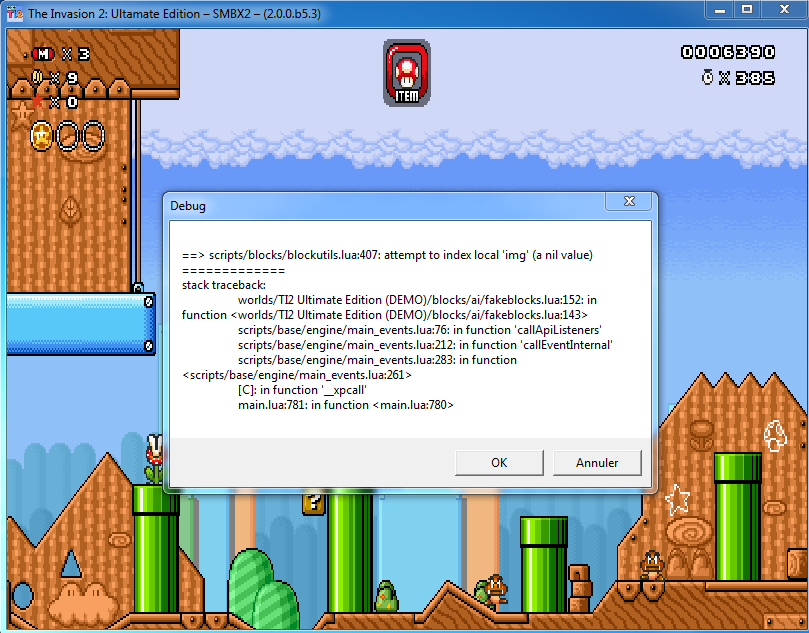Click the 'stack traceback:' line
809x633 pixels.
[224, 285]
